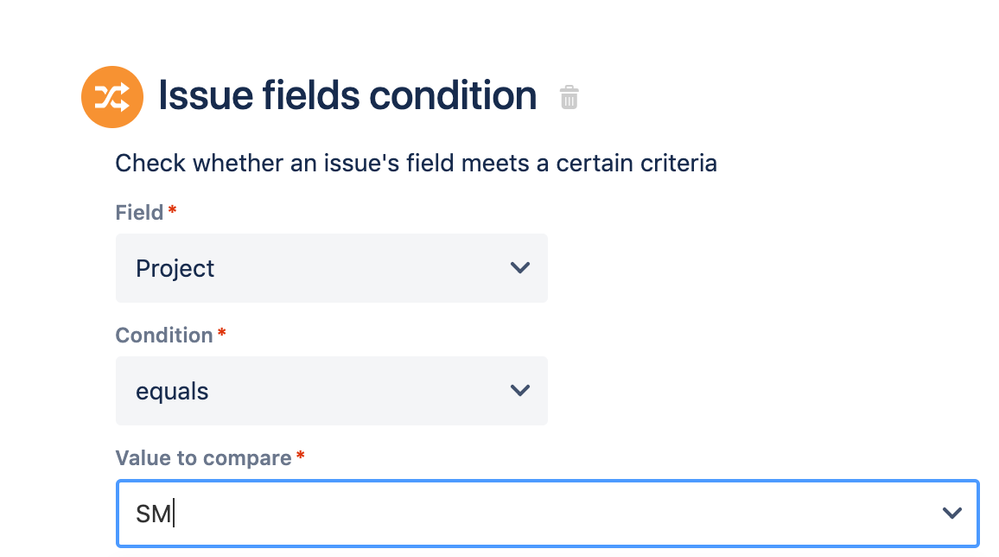Click the red asterisk next to Condition

[x=222, y=334]
